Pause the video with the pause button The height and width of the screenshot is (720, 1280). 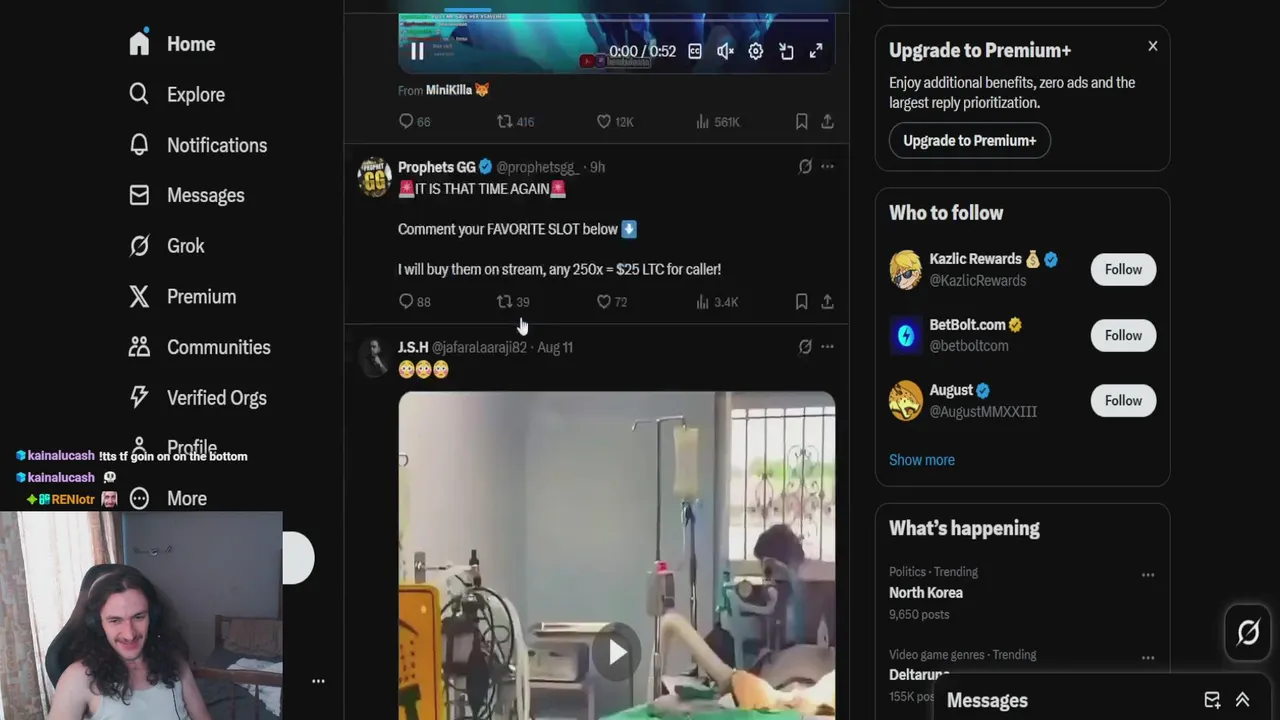click(x=417, y=51)
